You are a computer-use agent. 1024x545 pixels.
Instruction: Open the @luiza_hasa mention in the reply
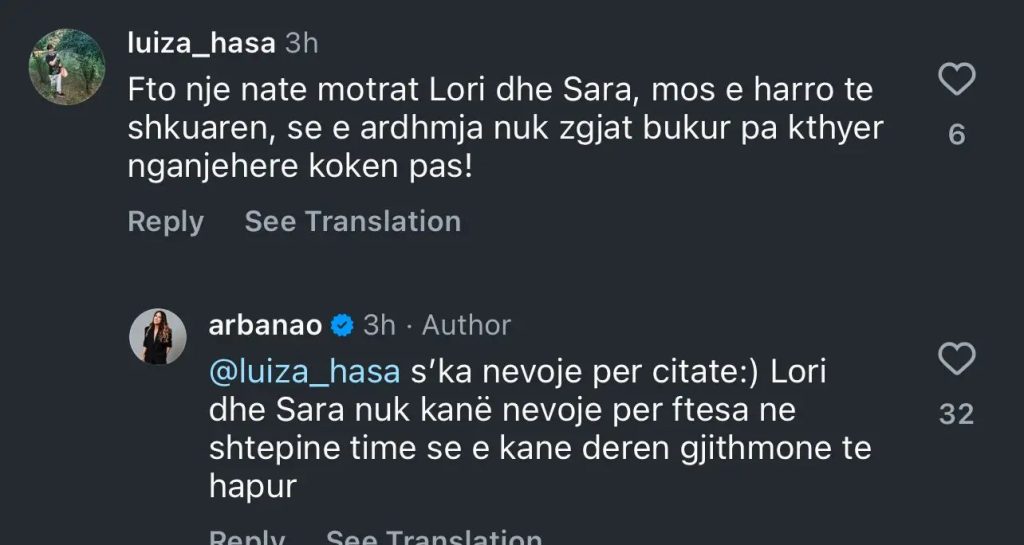[305, 373]
